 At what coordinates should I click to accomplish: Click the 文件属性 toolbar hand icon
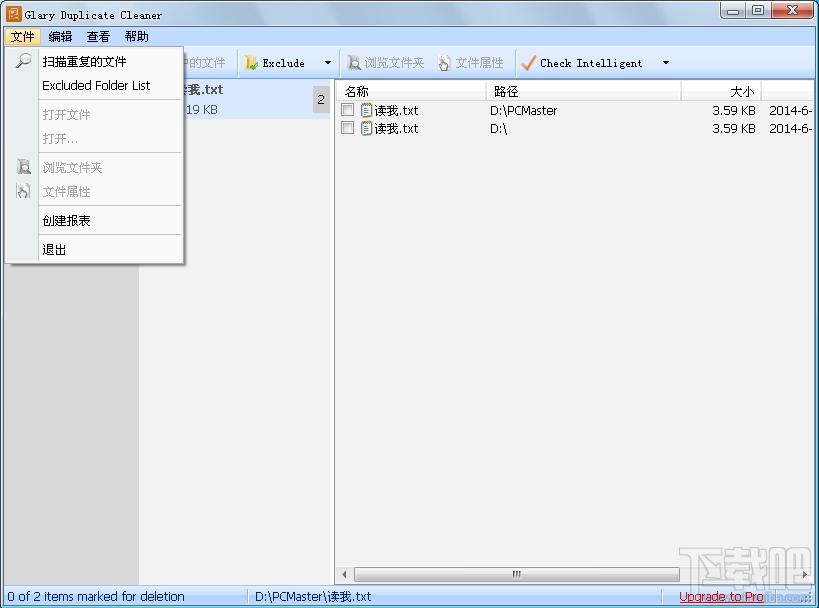[444, 63]
